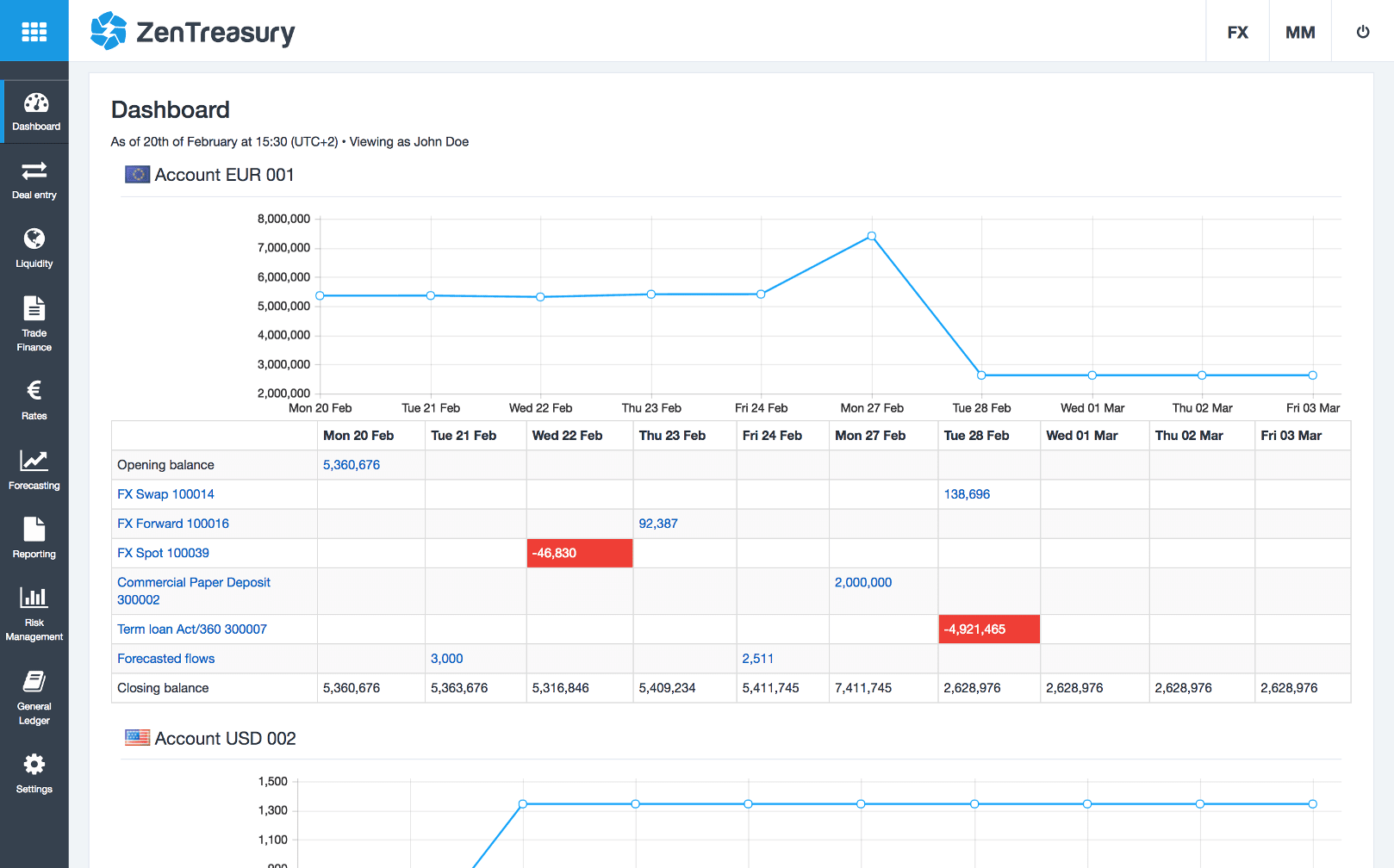This screenshot has height=868, width=1394.
Task: Click opening balance value 5,360,676
Action: click(x=352, y=465)
